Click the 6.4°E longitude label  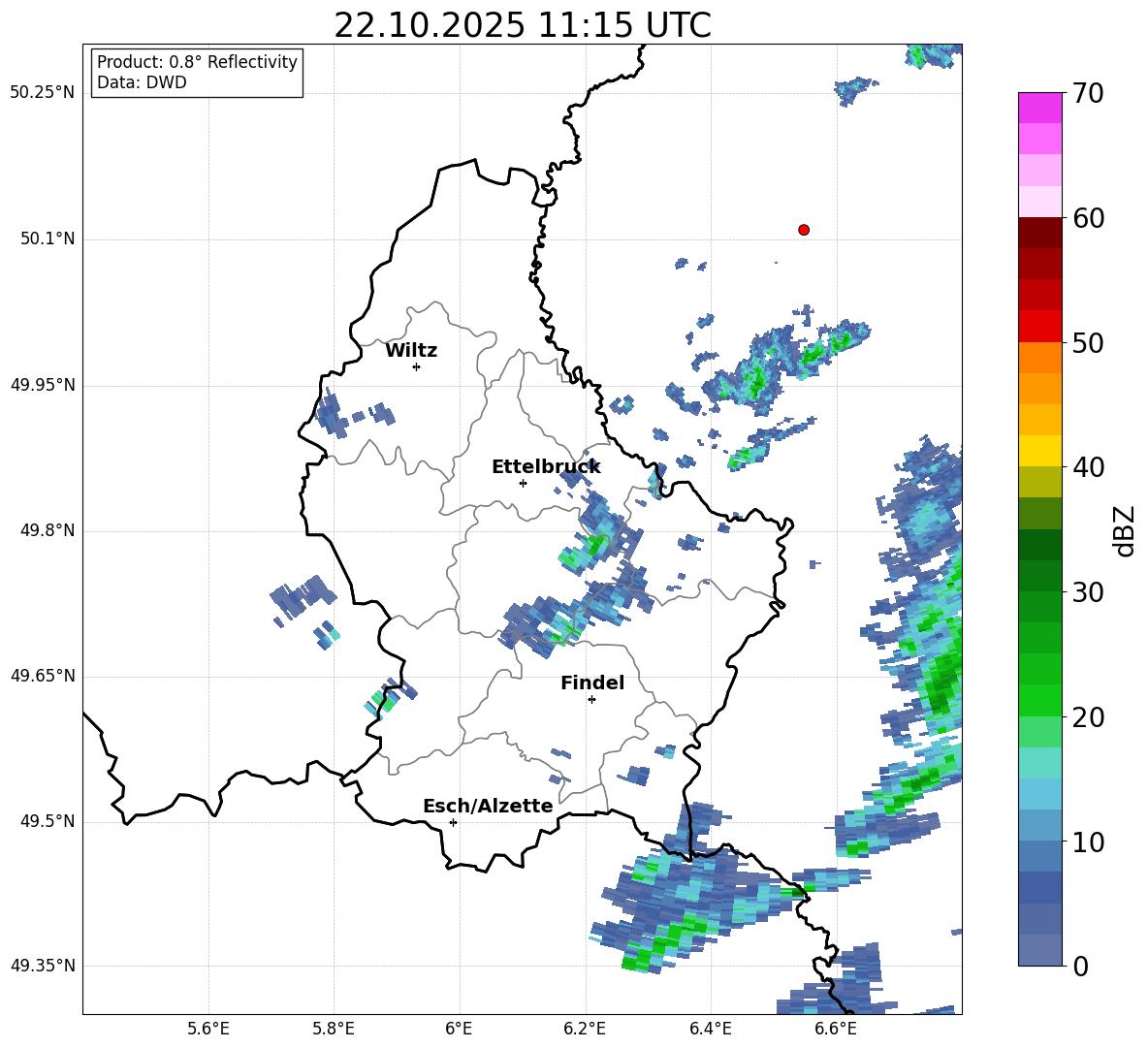coord(710,1030)
